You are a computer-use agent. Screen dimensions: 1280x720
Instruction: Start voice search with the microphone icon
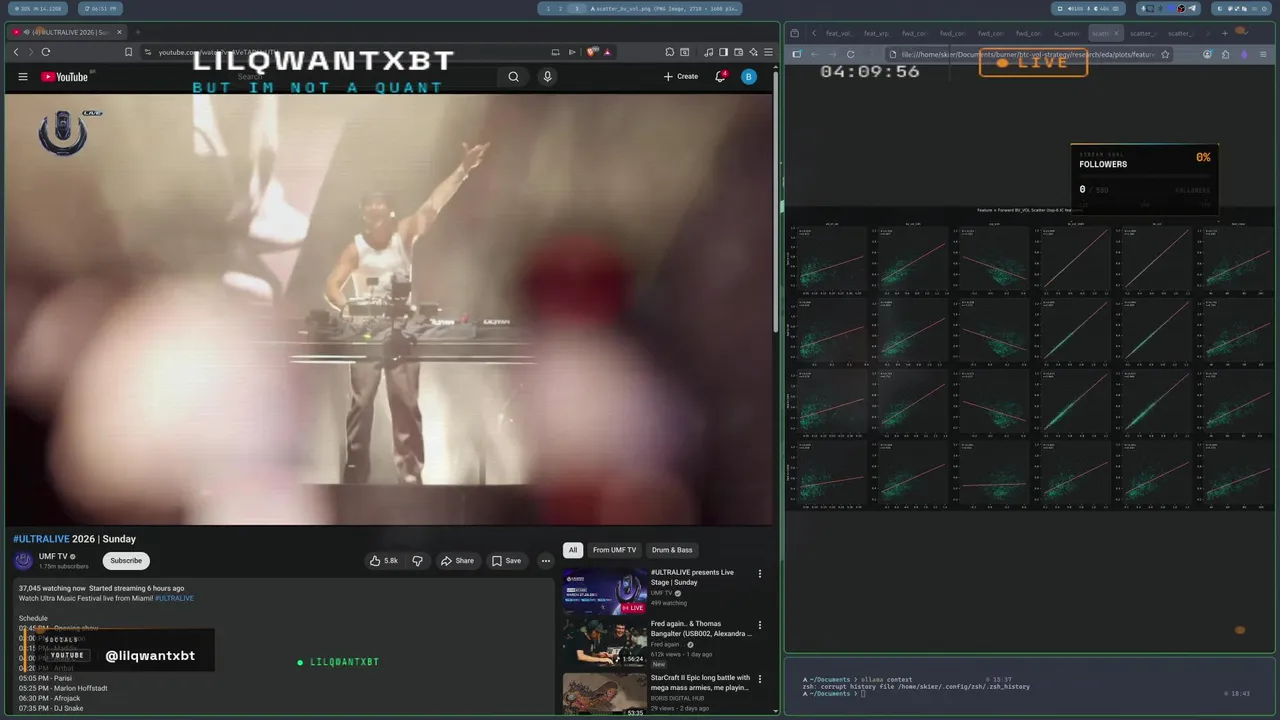point(547,77)
